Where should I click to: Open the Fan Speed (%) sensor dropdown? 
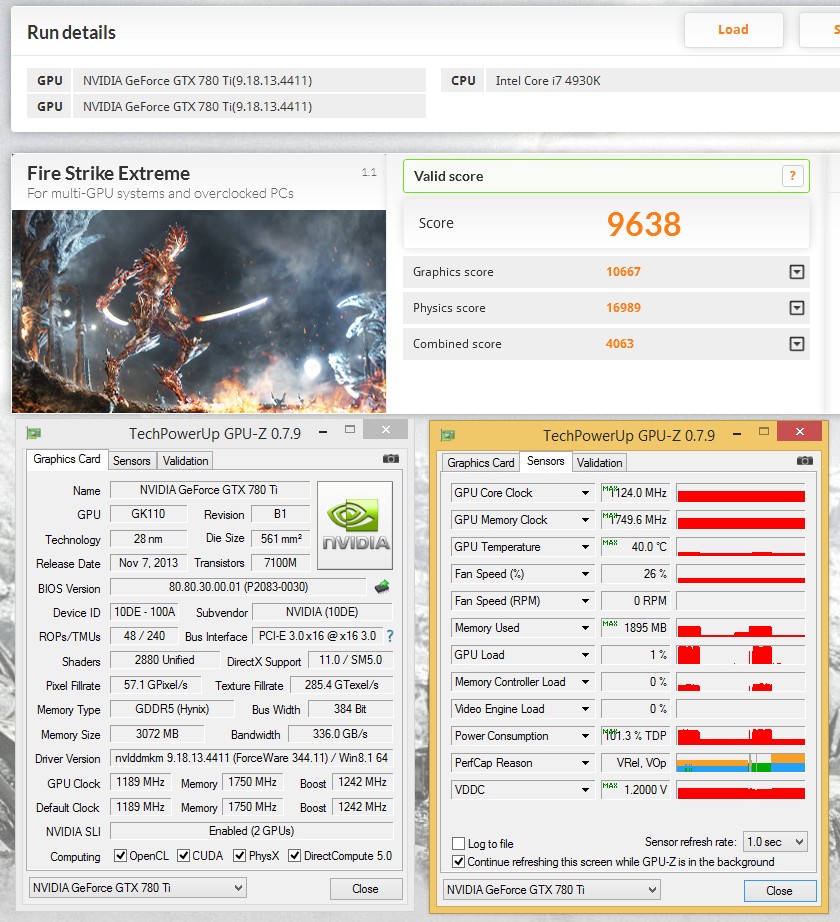585,574
